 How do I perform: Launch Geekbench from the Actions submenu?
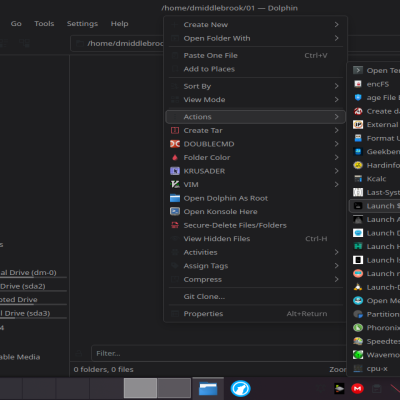375,152
